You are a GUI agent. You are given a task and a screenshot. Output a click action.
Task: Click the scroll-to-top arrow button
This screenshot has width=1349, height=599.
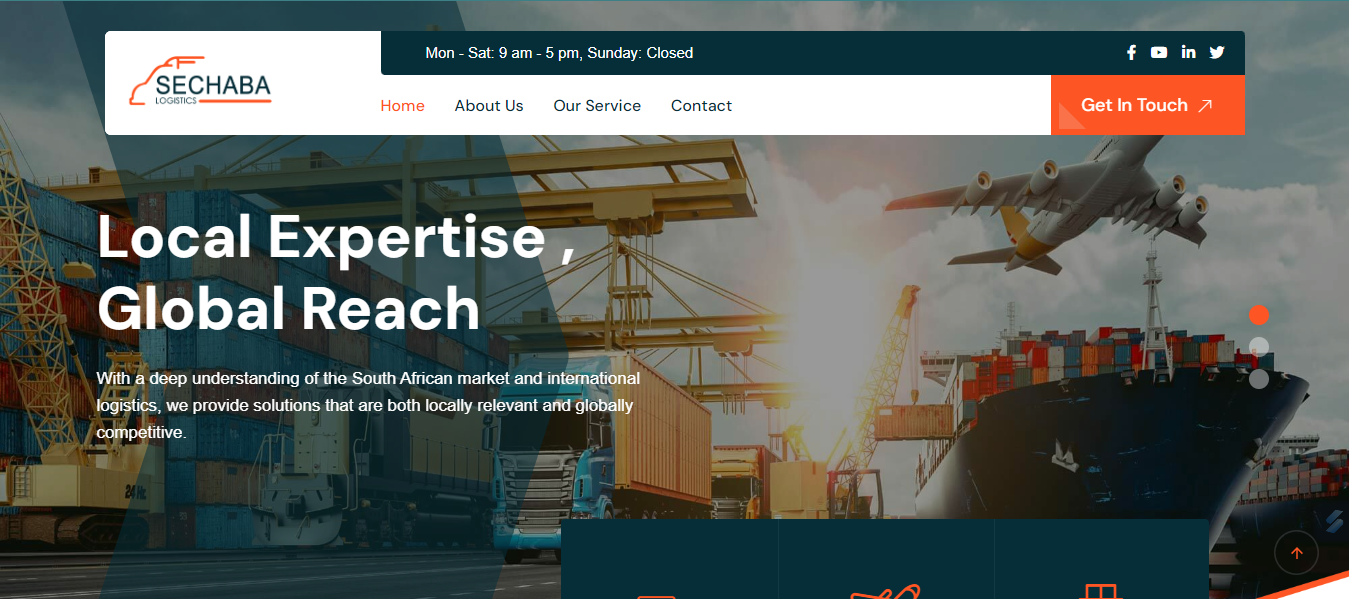point(1296,553)
